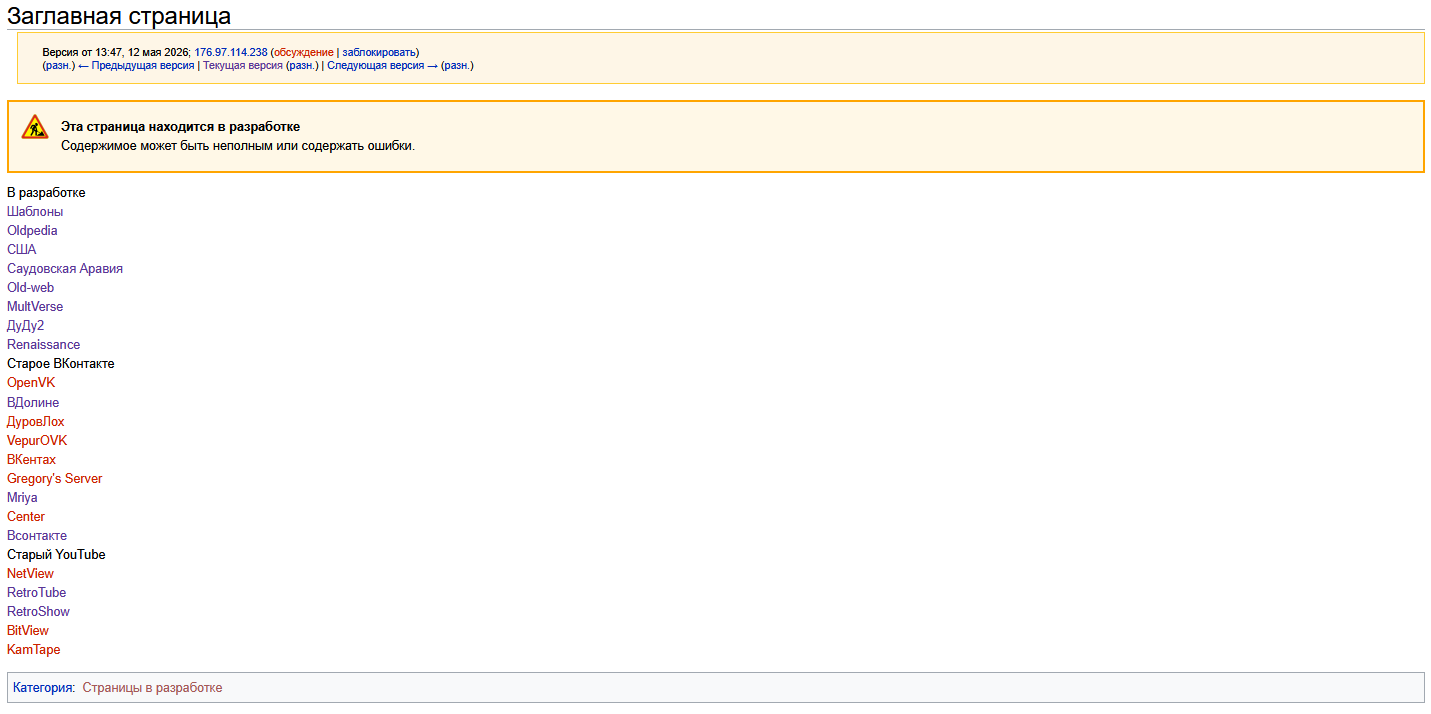Click the Старое ВКонтакте section label
This screenshot has width=1431, height=714.
tap(61, 363)
